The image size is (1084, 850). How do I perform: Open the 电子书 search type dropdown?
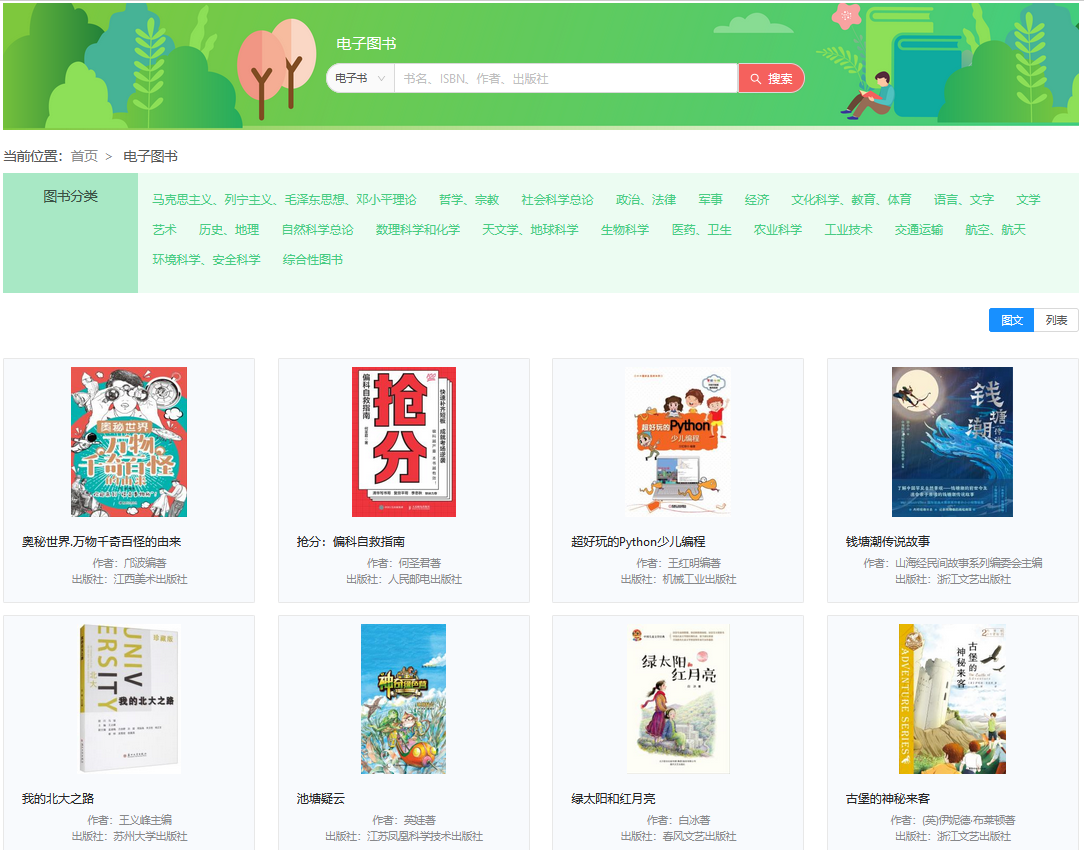click(x=360, y=78)
